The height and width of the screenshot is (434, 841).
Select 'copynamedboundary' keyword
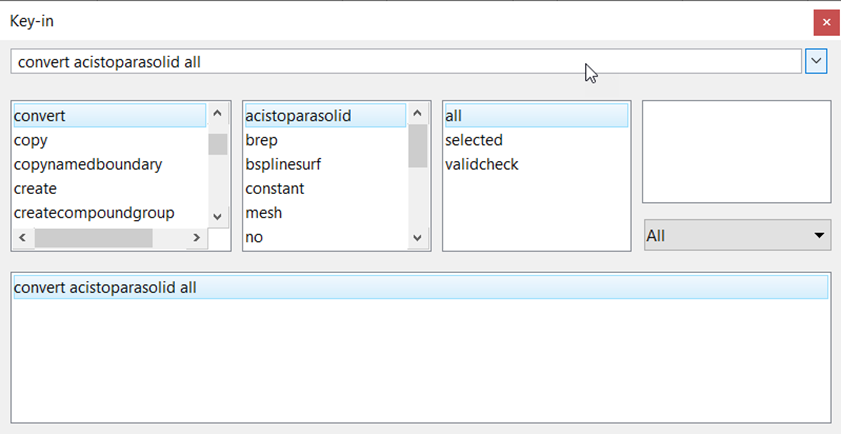point(88,164)
